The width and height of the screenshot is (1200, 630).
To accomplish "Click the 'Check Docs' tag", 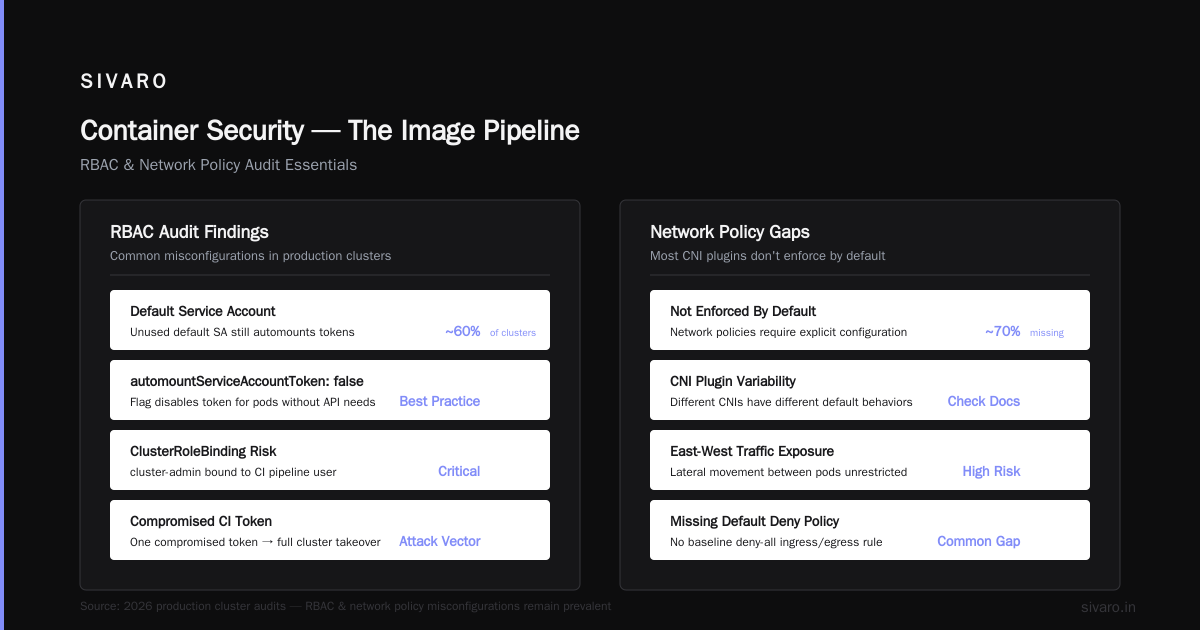I will point(984,401).
